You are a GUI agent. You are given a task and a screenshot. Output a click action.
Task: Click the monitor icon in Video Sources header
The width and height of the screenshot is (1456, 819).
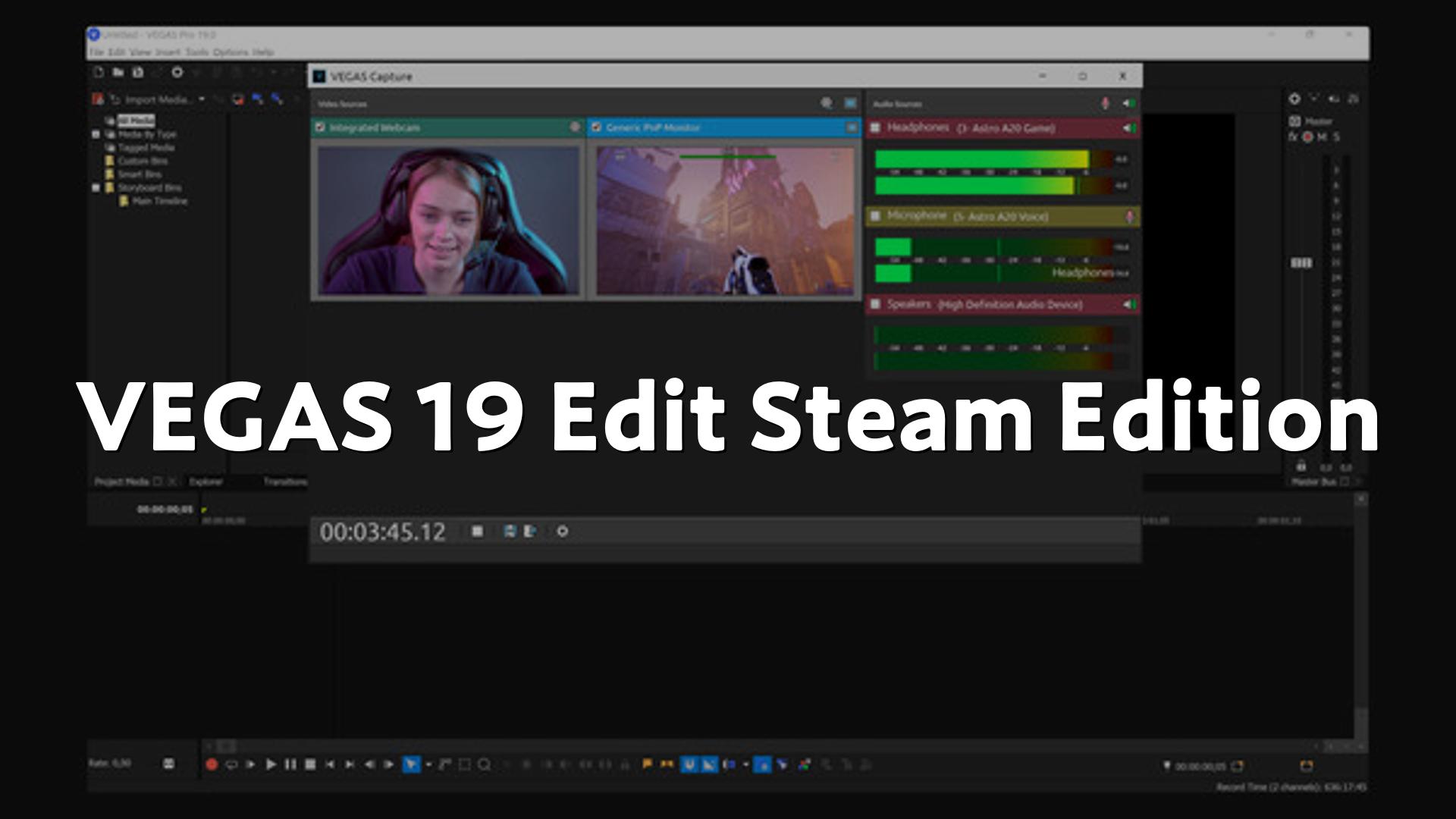[851, 103]
